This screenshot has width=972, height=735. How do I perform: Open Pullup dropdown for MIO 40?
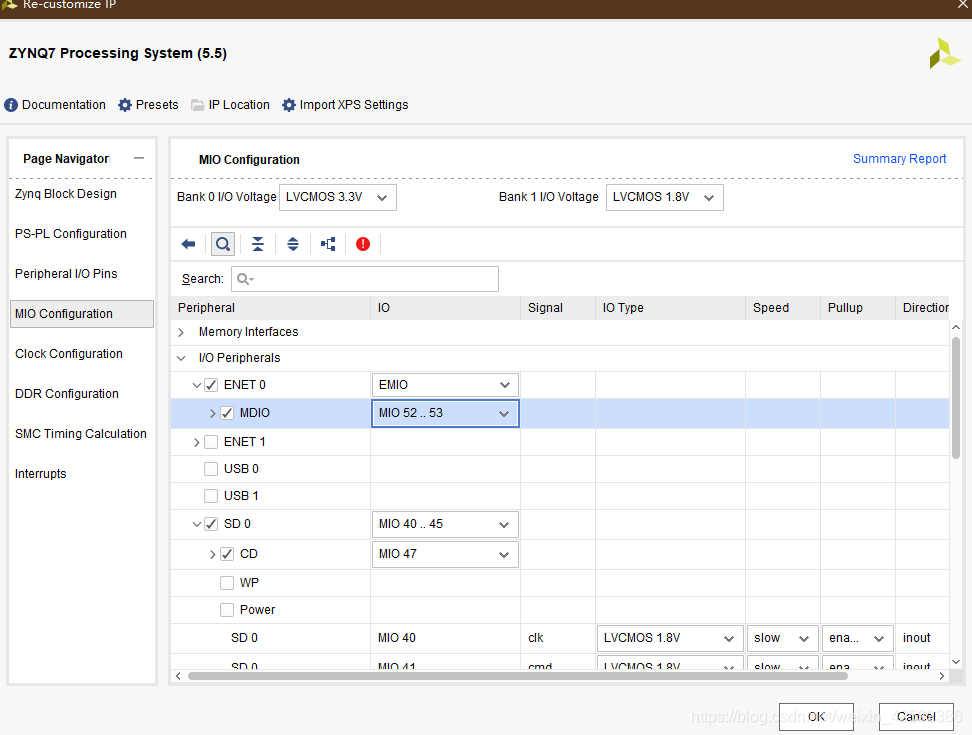click(857, 638)
